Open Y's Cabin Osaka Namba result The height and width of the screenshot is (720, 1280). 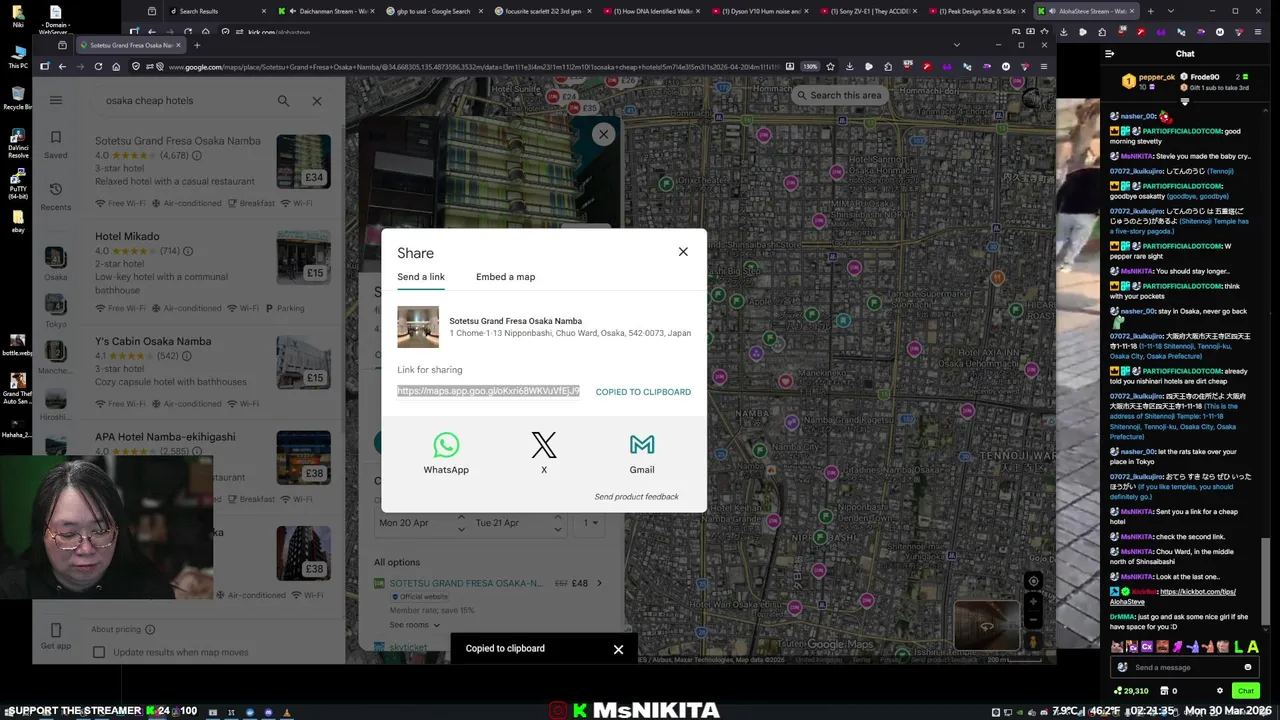[153, 341]
